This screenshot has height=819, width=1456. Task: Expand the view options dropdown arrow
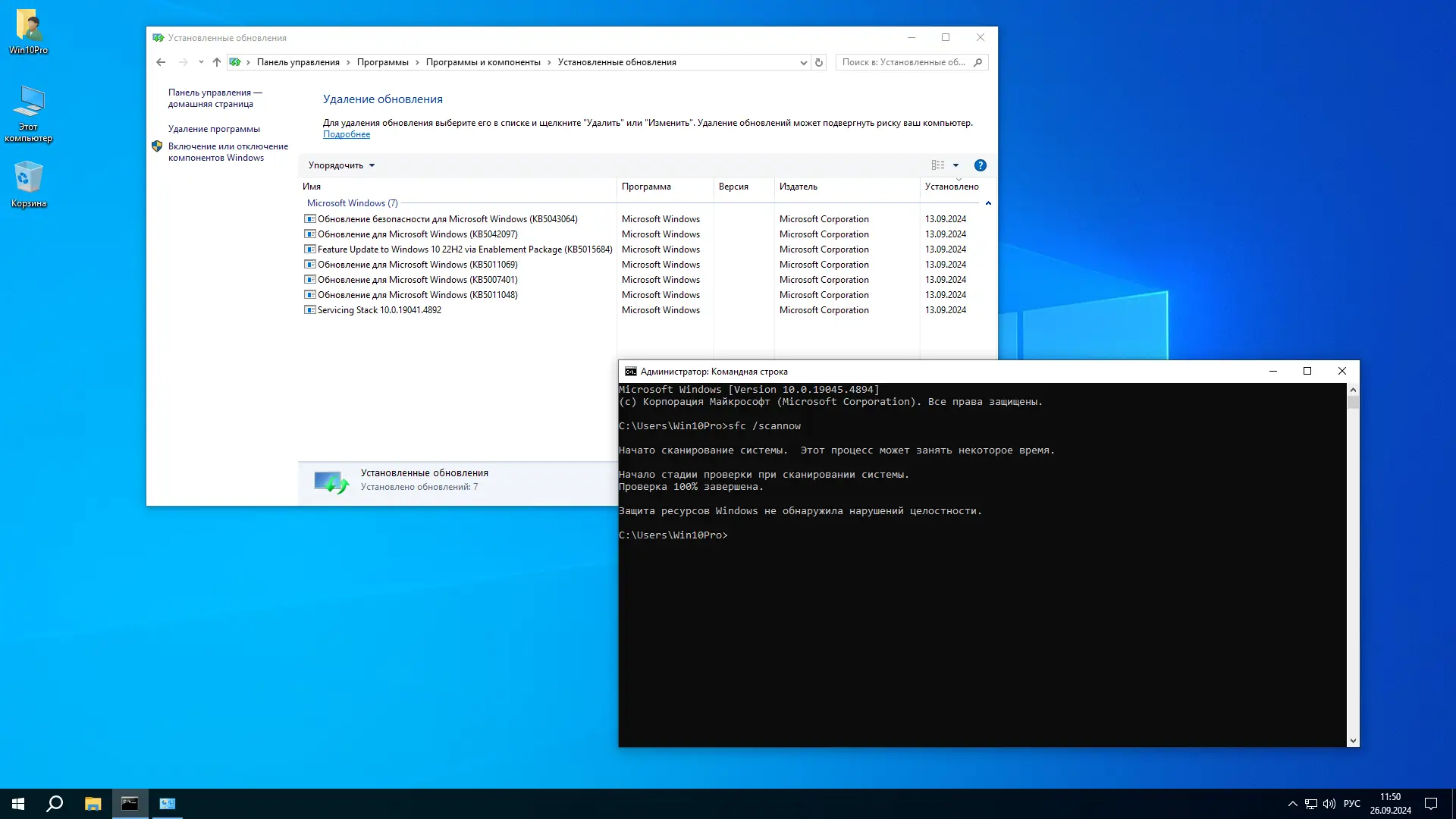955,165
